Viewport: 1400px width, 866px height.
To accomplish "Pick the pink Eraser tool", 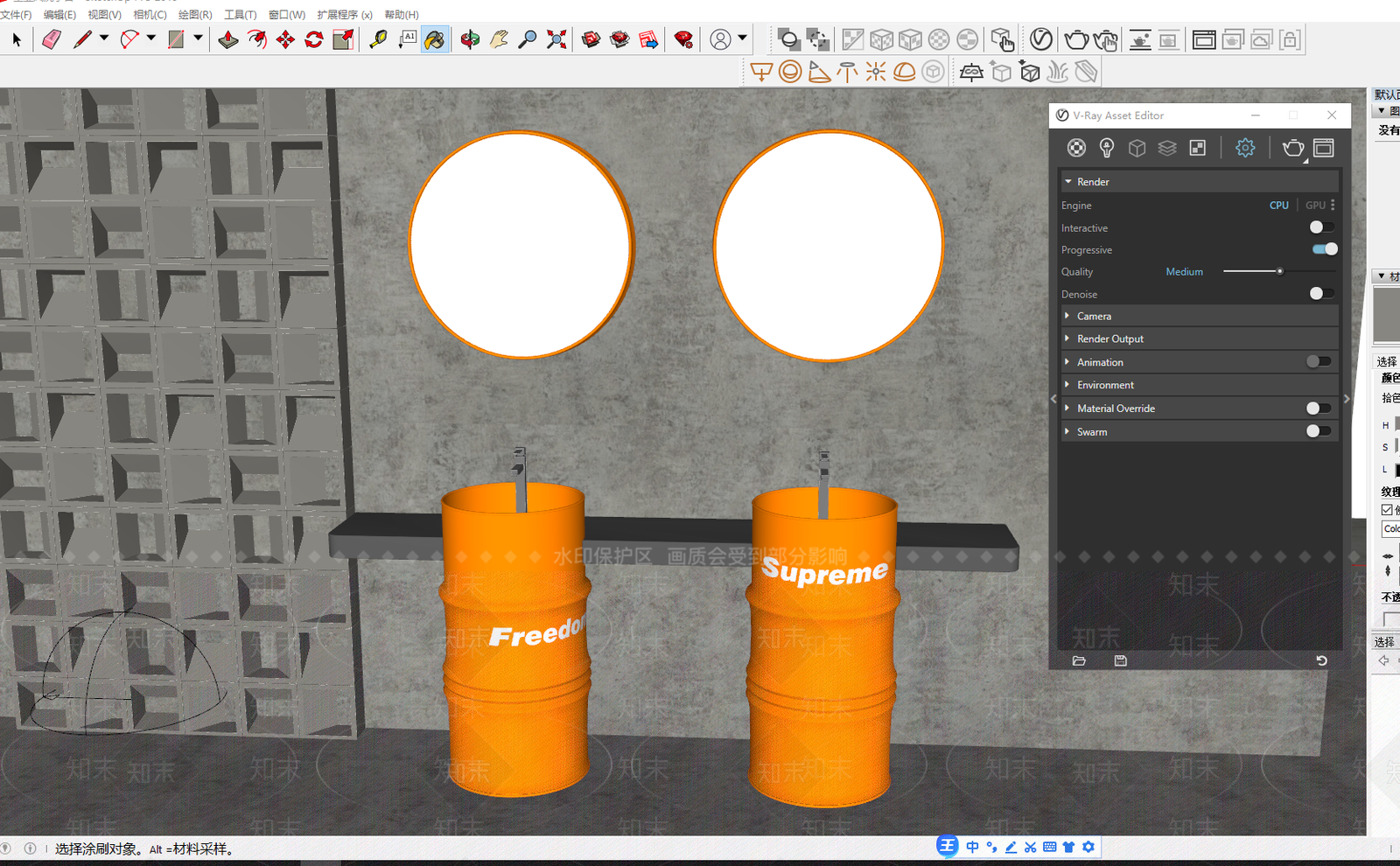I will tap(52, 39).
